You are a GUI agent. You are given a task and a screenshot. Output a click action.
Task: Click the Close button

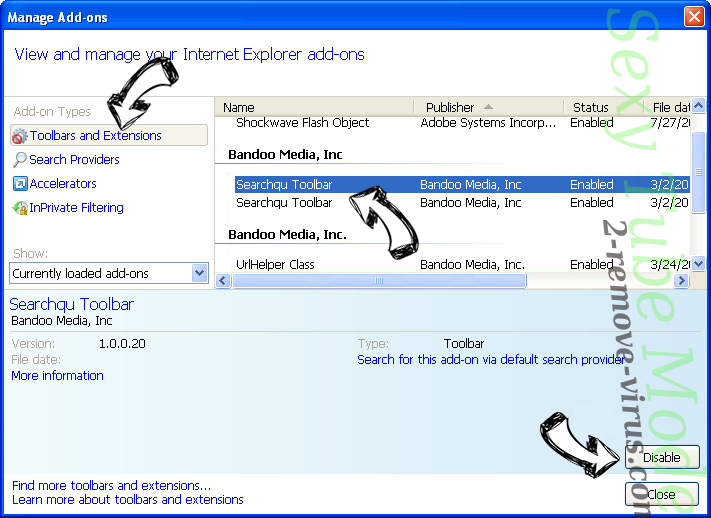click(662, 494)
